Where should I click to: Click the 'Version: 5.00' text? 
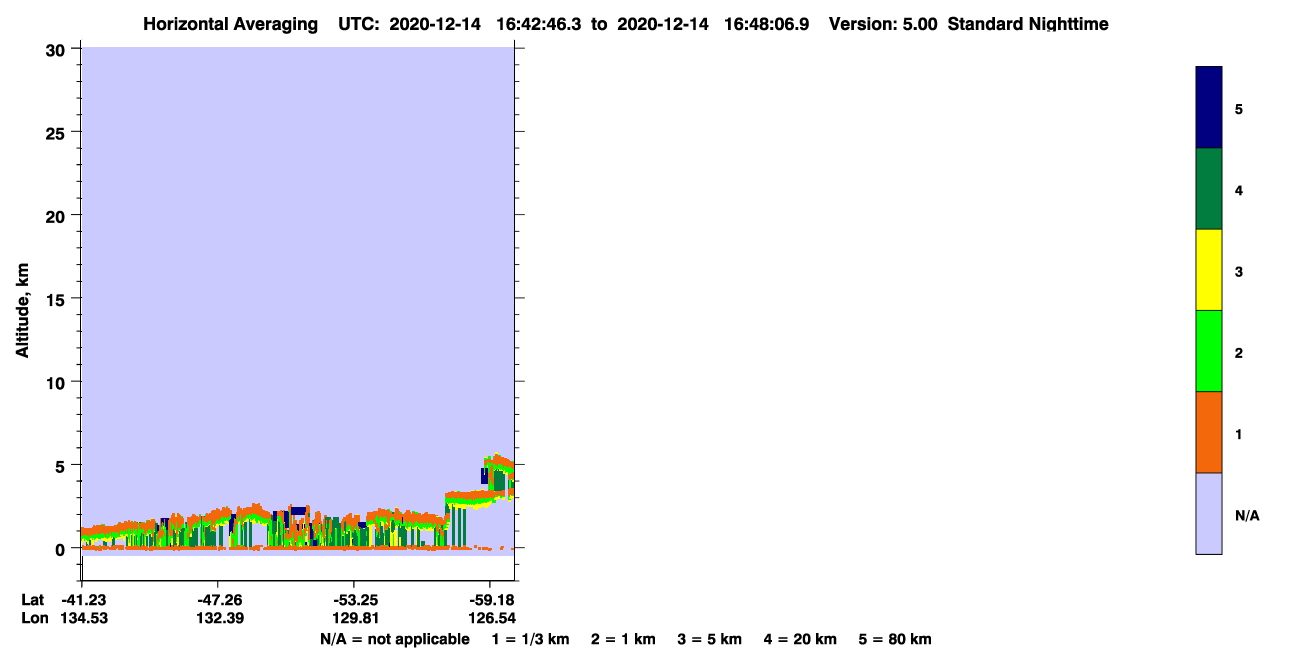883,24
